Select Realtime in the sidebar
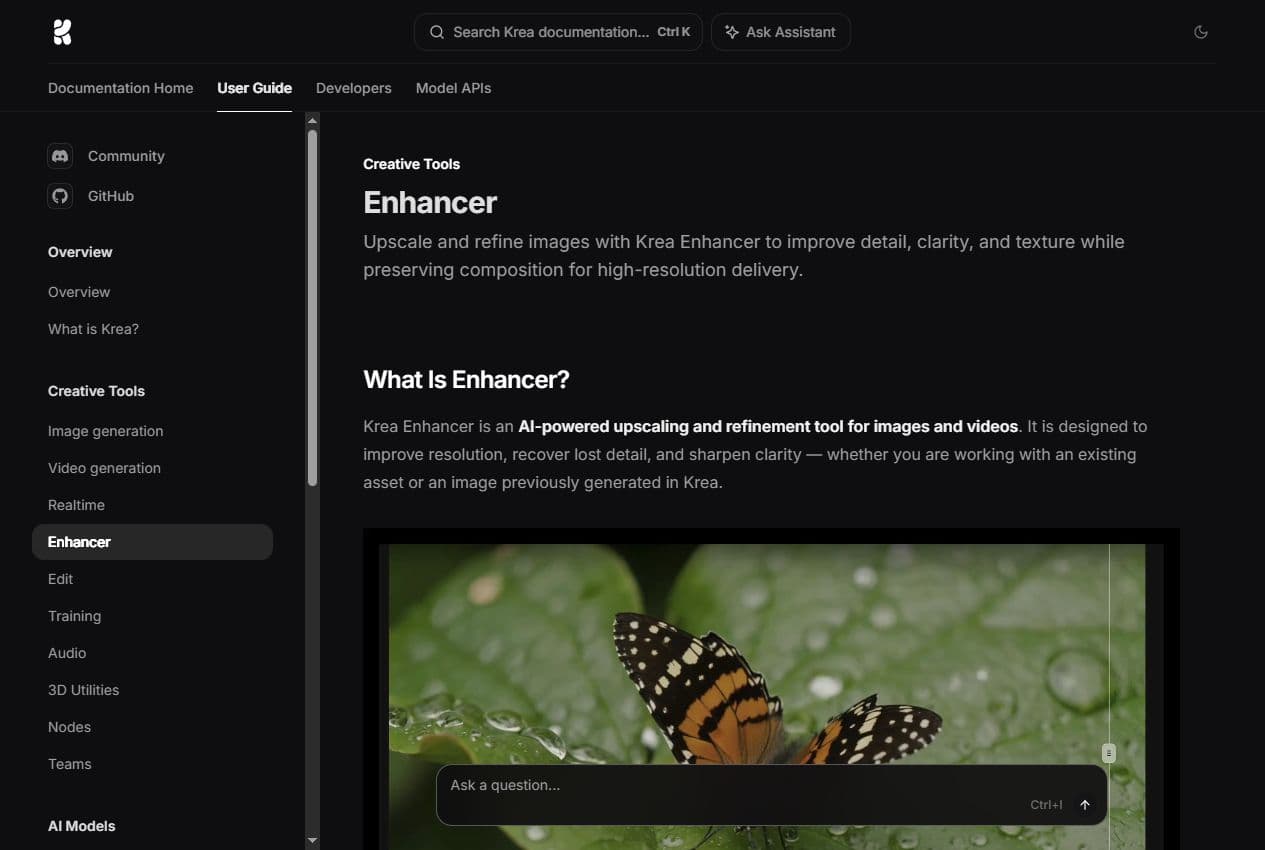 pyautogui.click(x=76, y=505)
